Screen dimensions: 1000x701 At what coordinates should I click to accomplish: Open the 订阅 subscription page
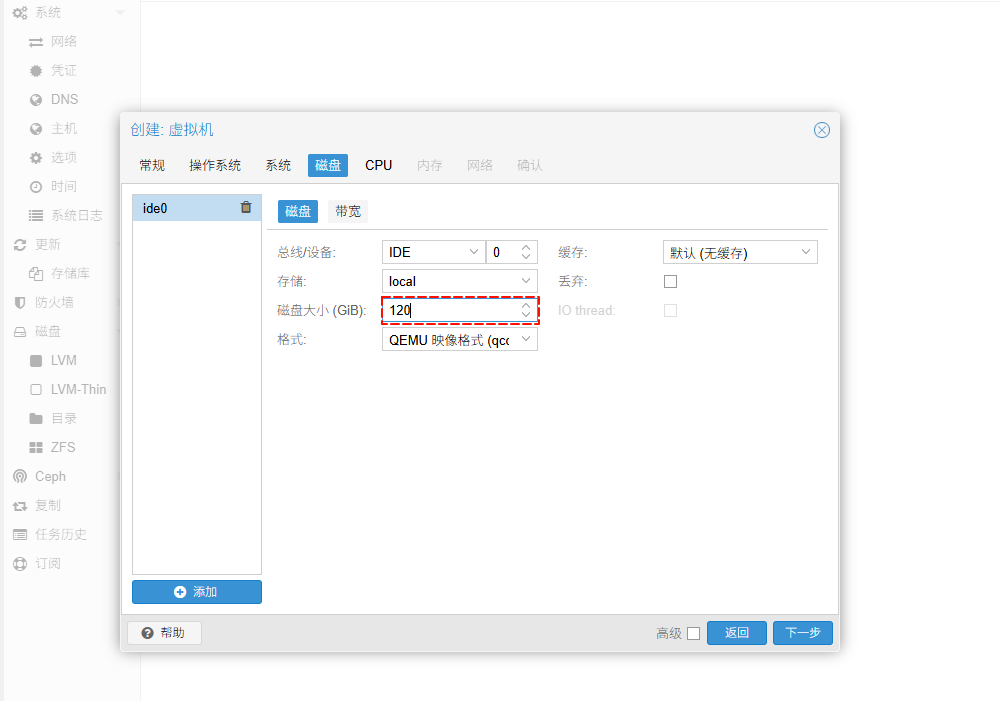[47, 564]
